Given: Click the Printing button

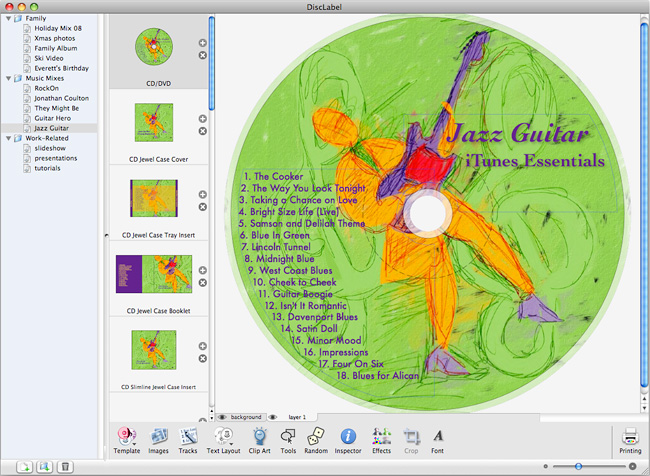Looking at the screenshot, I should click(x=630, y=440).
